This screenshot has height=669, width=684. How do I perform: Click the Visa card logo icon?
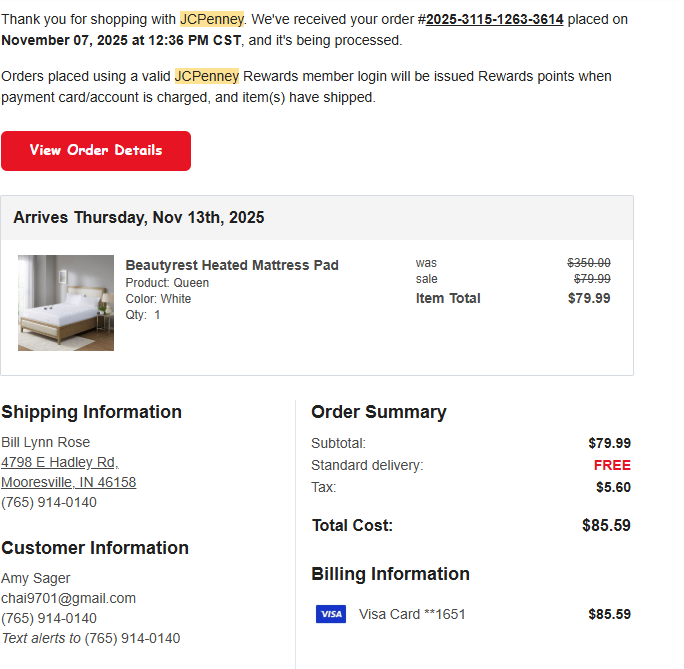click(331, 614)
